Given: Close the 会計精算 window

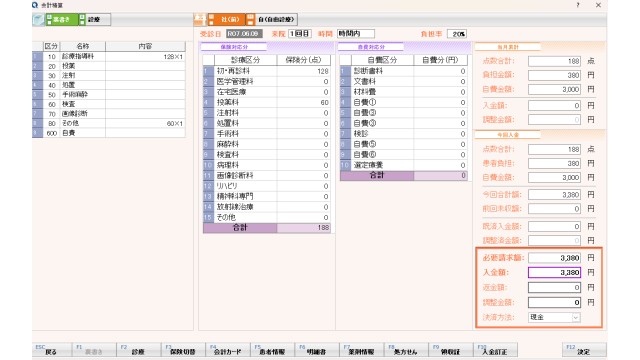Looking at the screenshot, I should [x=598, y=5].
